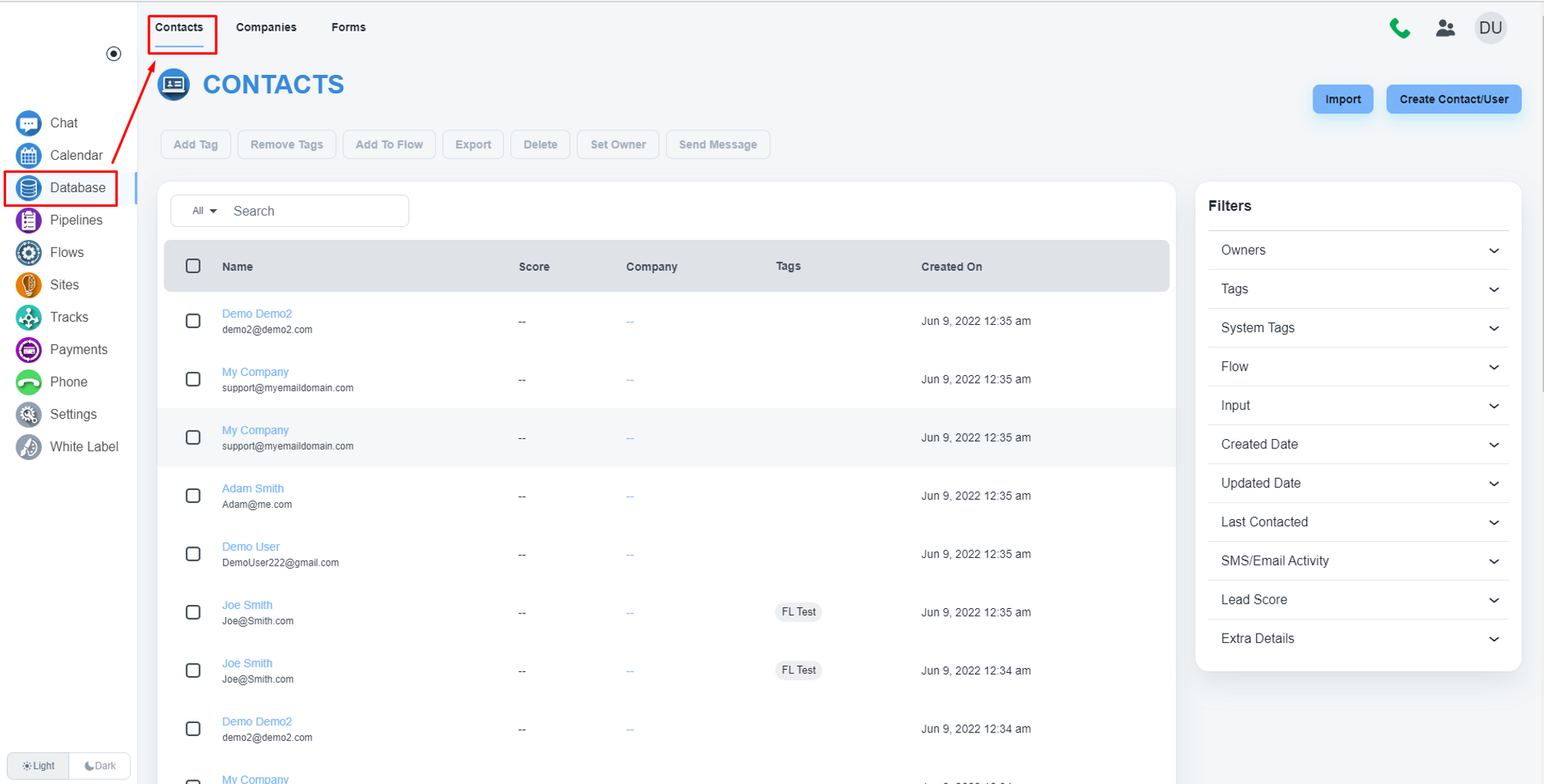Click the Create Contact/User button
The image size is (1544, 784).
[x=1453, y=100]
